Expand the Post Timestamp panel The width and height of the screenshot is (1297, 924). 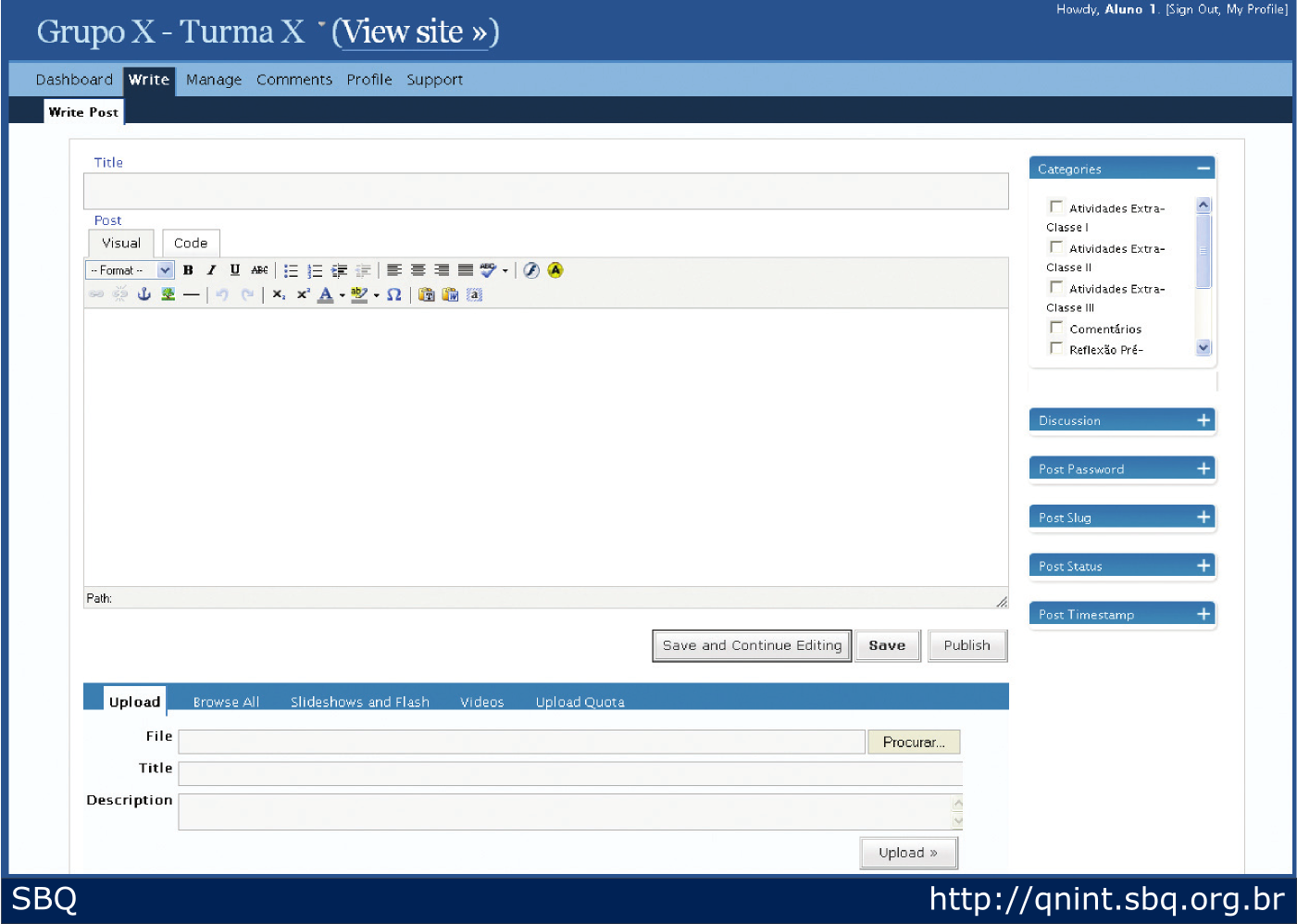click(x=1203, y=613)
